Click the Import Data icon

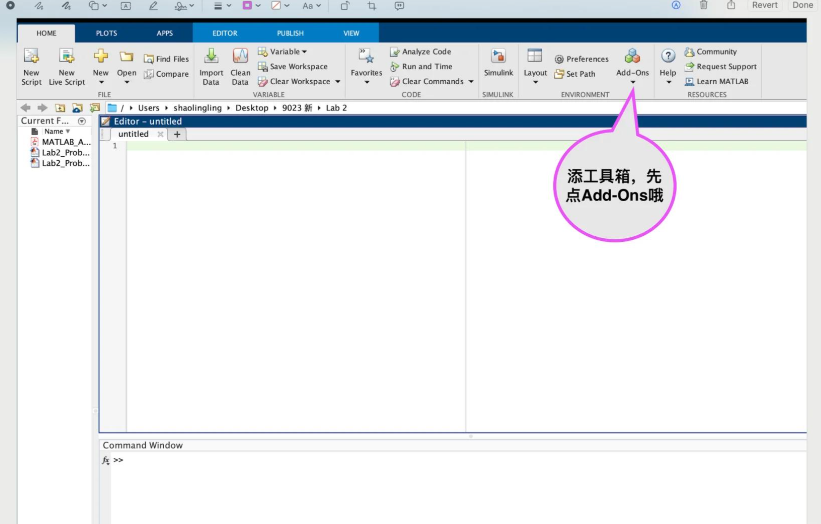click(211, 57)
